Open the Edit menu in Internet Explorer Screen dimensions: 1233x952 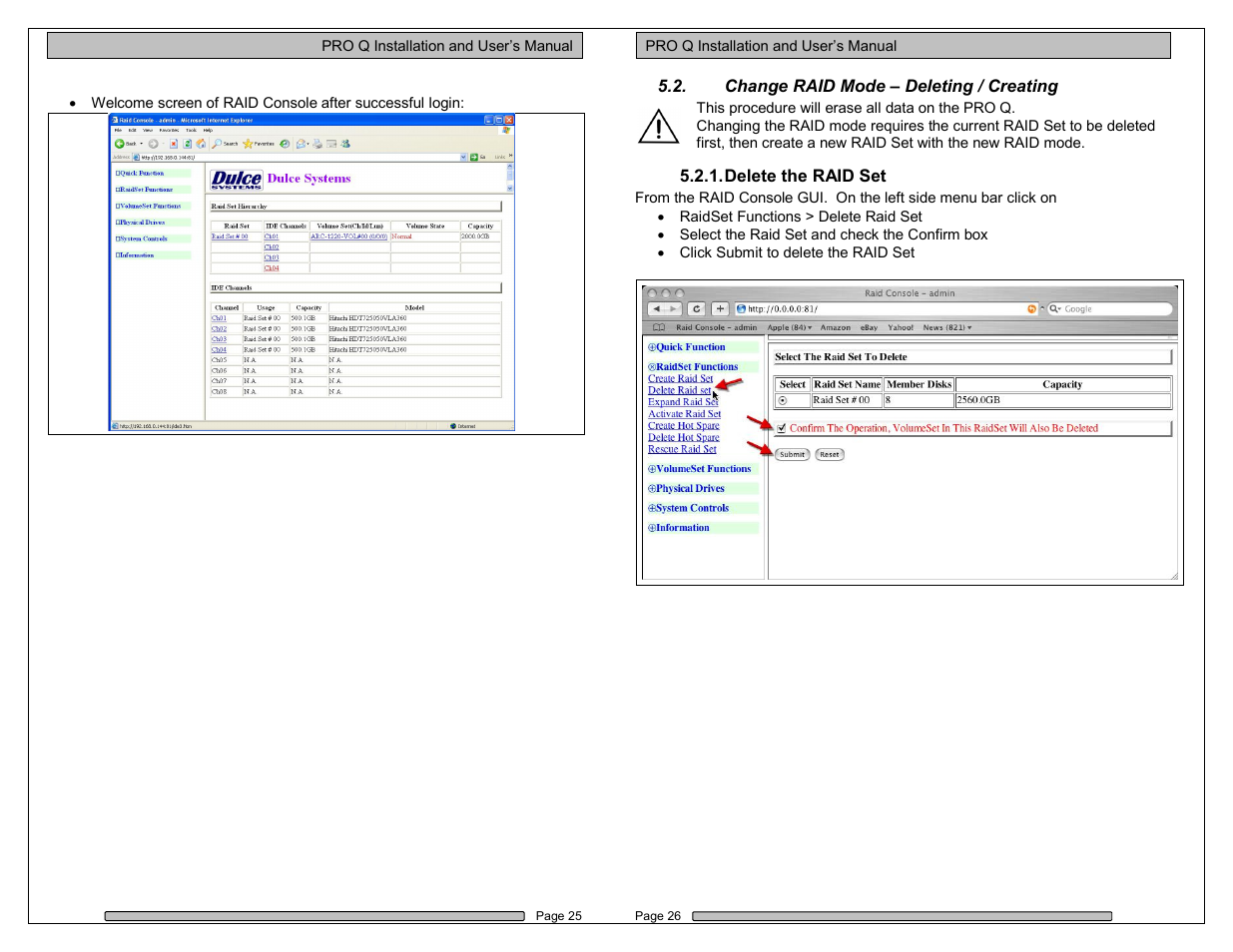[x=132, y=130]
